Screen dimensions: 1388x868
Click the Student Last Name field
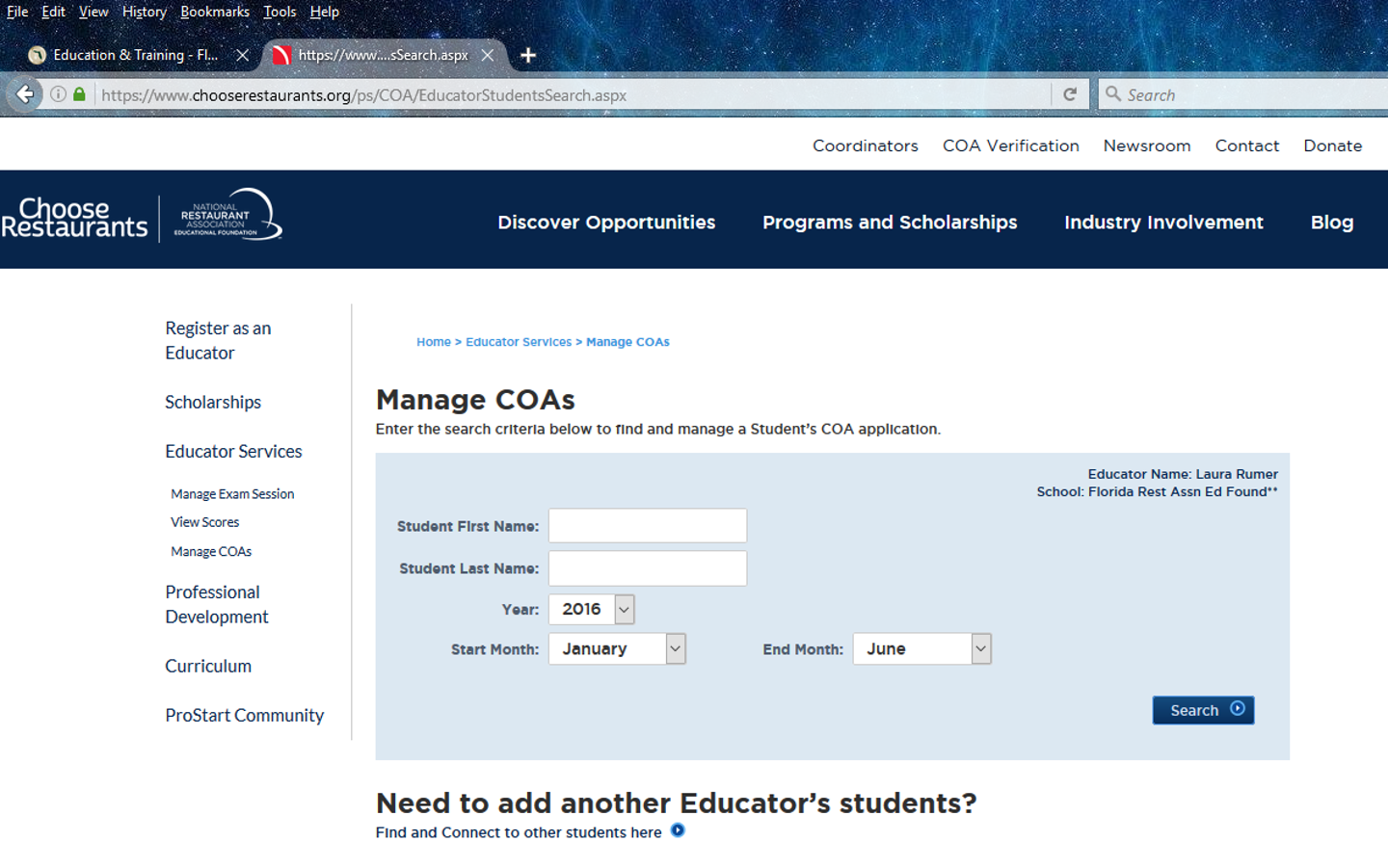pos(647,568)
